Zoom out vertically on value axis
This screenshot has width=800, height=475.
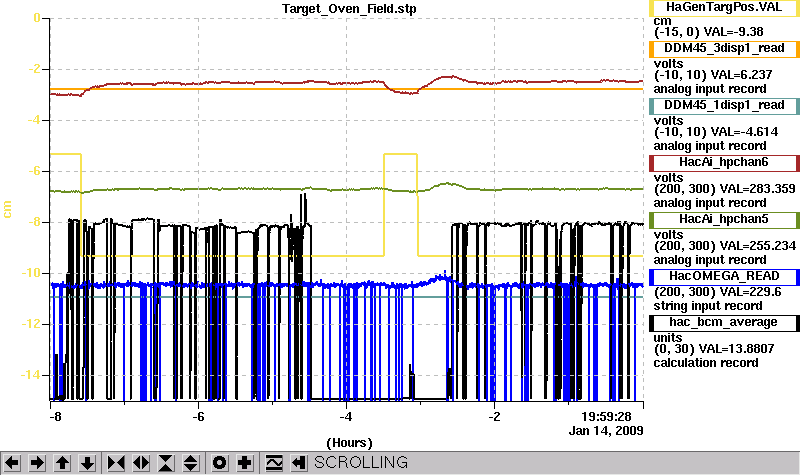pos(191,463)
